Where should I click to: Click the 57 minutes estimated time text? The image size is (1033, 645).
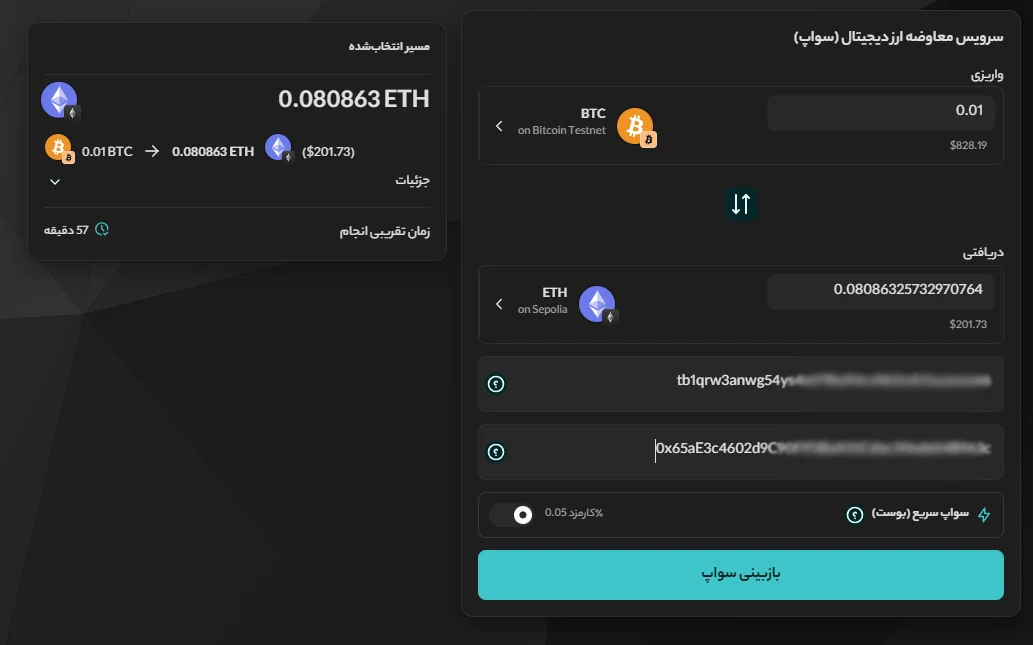tap(66, 230)
